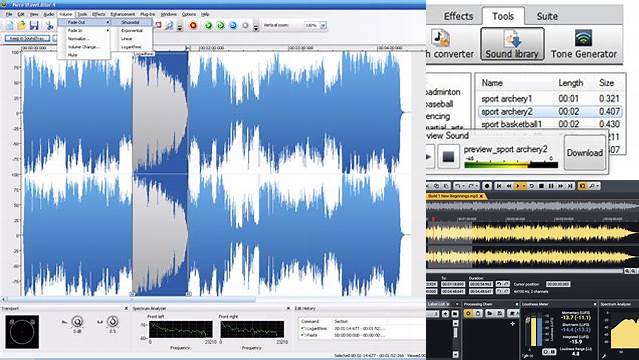The image size is (639, 360).
Task: Select Sinusoidal in the Fade Out submenu
Action: [130, 22]
